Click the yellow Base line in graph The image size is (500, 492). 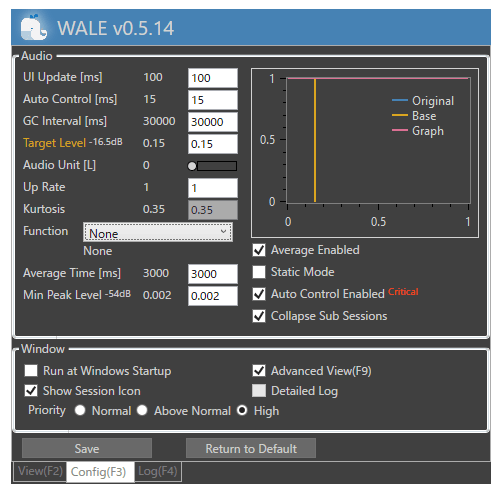[315, 140]
